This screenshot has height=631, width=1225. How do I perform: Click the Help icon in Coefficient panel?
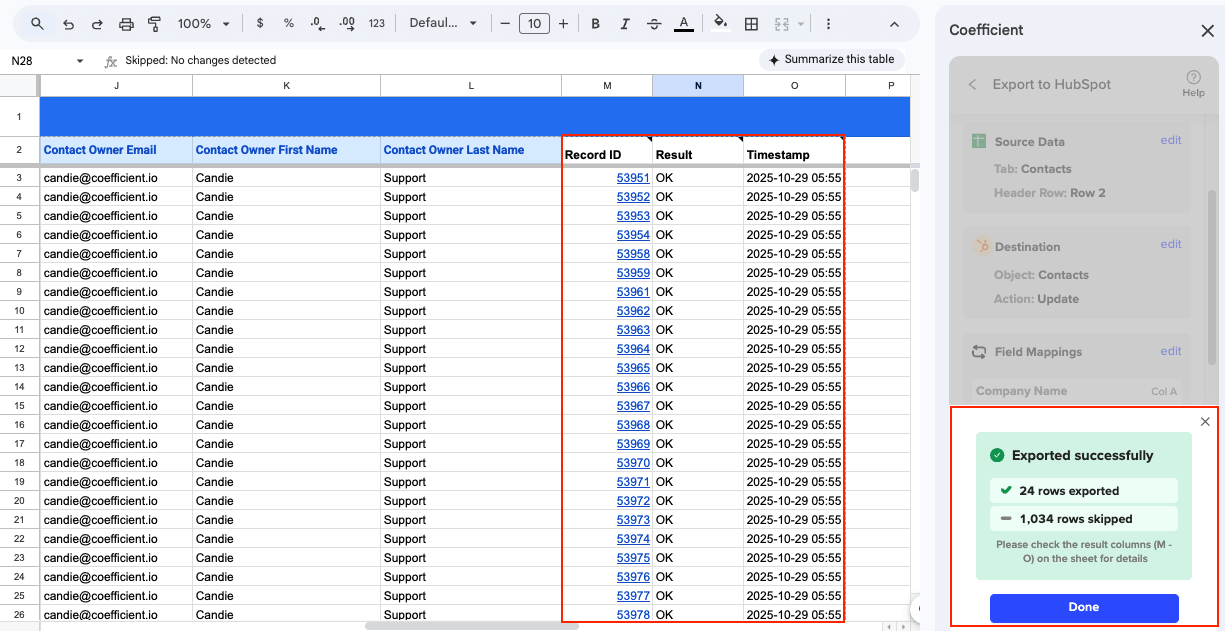point(1193,76)
